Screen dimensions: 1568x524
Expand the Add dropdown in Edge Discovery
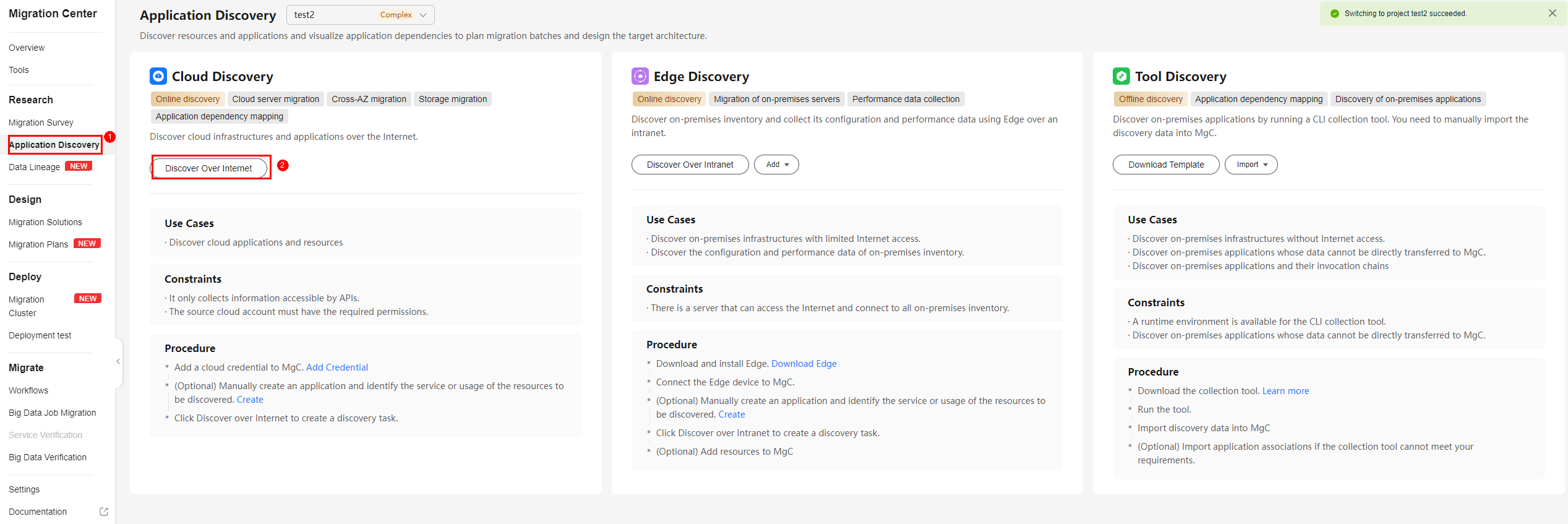pos(776,165)
